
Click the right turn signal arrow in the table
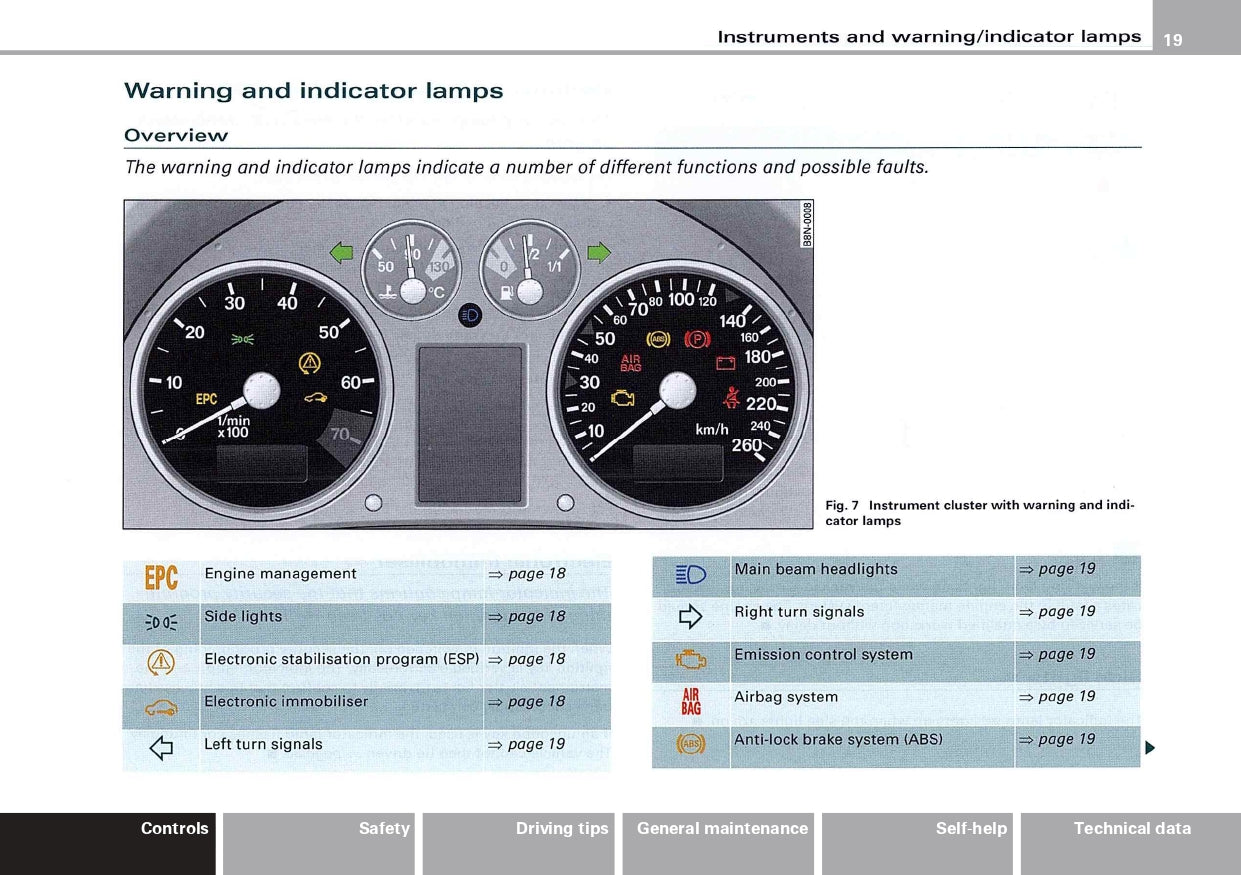pos(691,617)
